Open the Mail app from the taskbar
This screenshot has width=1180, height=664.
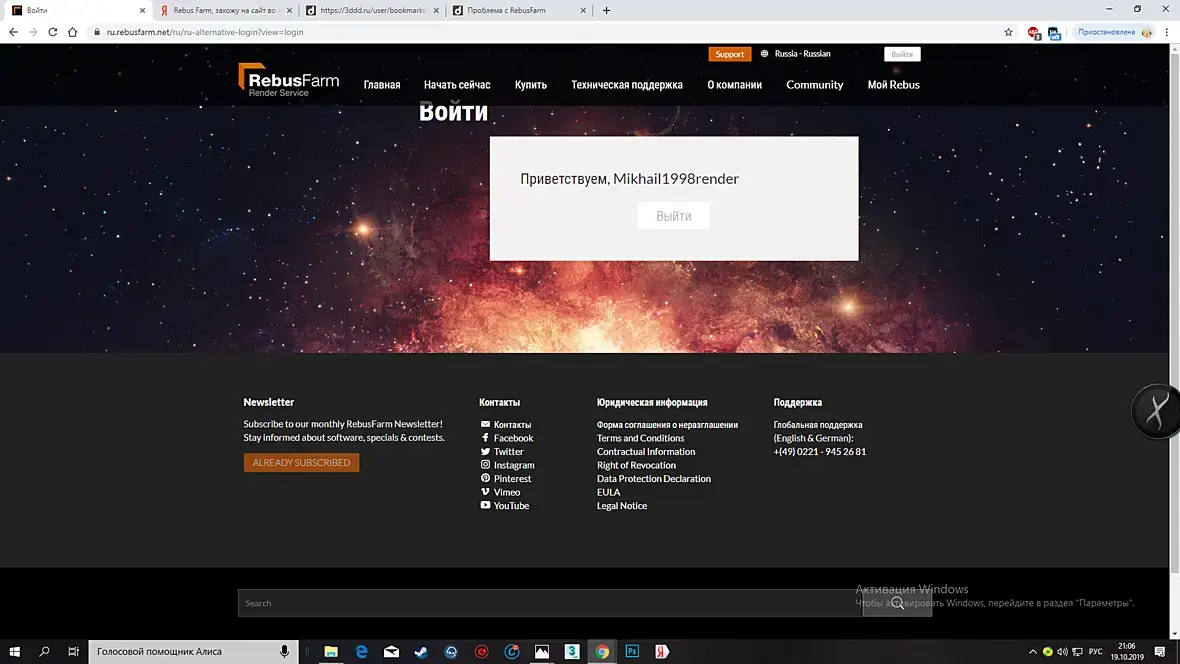click(x=391, y=651)
